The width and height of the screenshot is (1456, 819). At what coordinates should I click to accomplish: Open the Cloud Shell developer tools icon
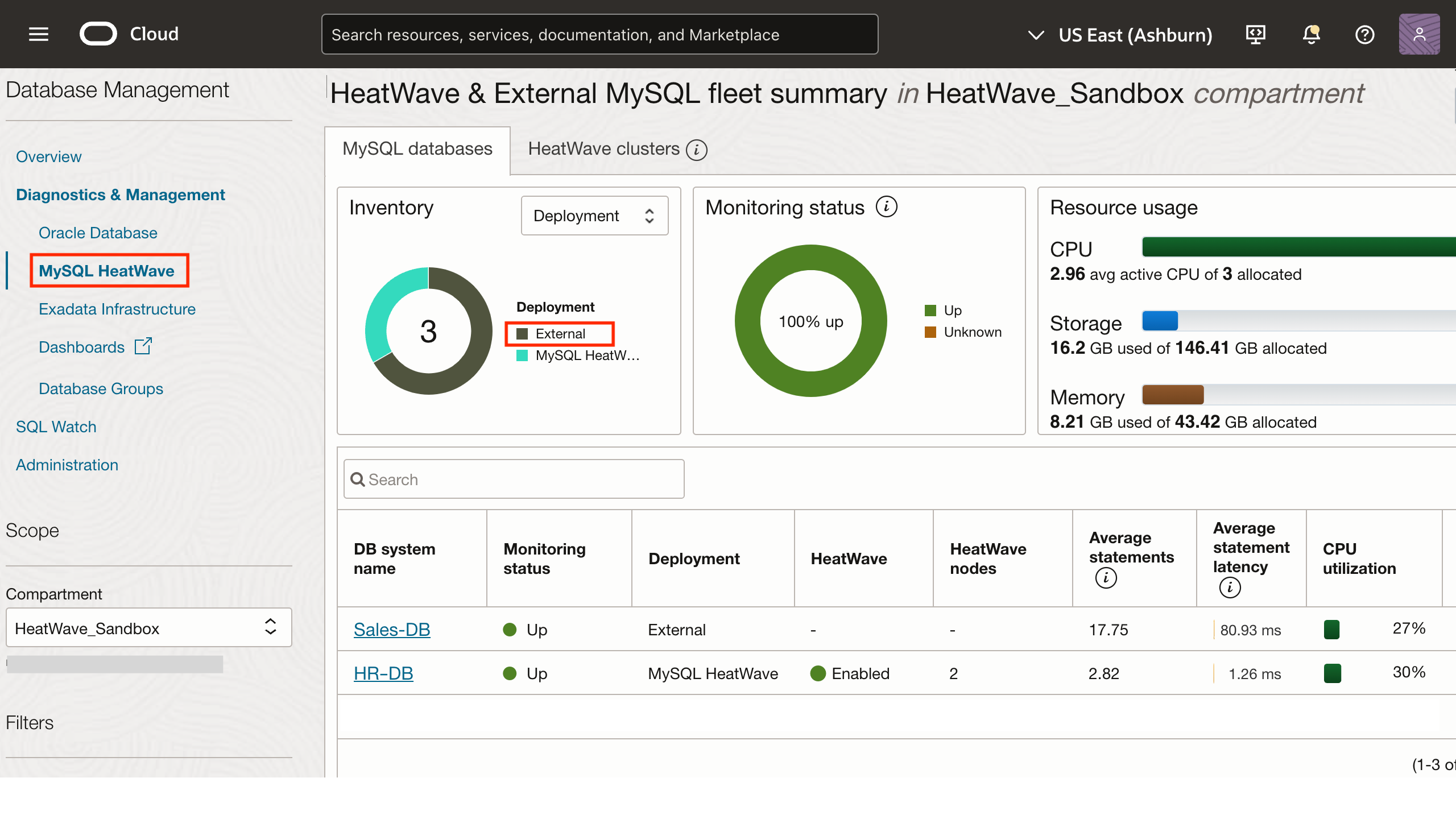tap(1255, 35)
